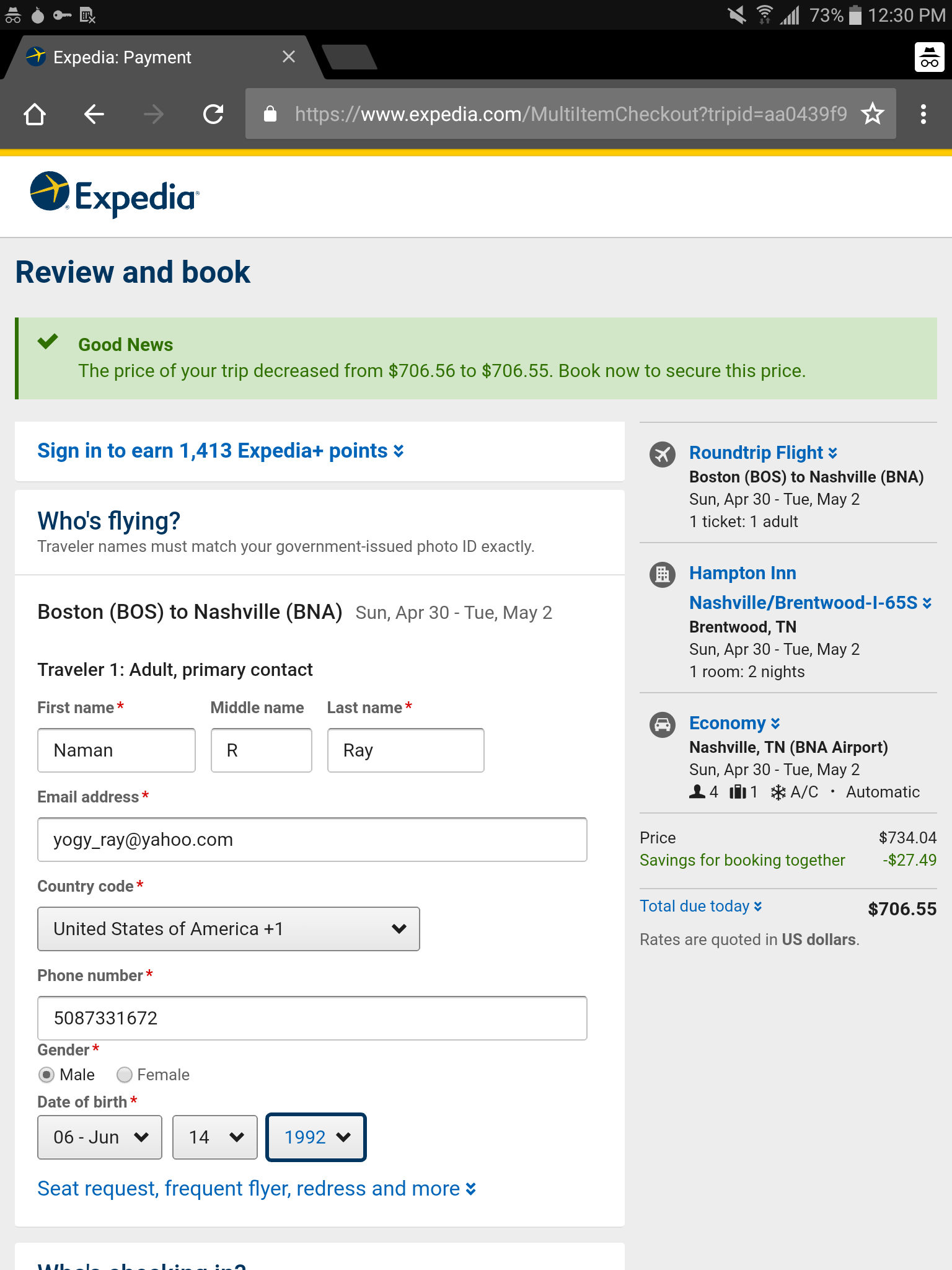Open the Country code dropdown

pyautogui.click(x=229, y=929)
